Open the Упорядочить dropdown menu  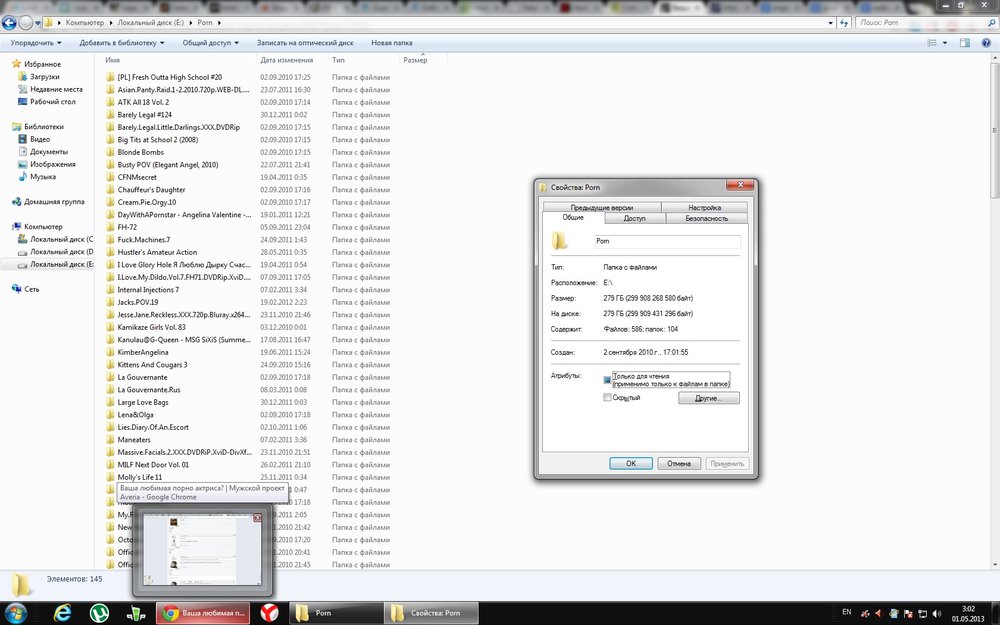[36, 43]
